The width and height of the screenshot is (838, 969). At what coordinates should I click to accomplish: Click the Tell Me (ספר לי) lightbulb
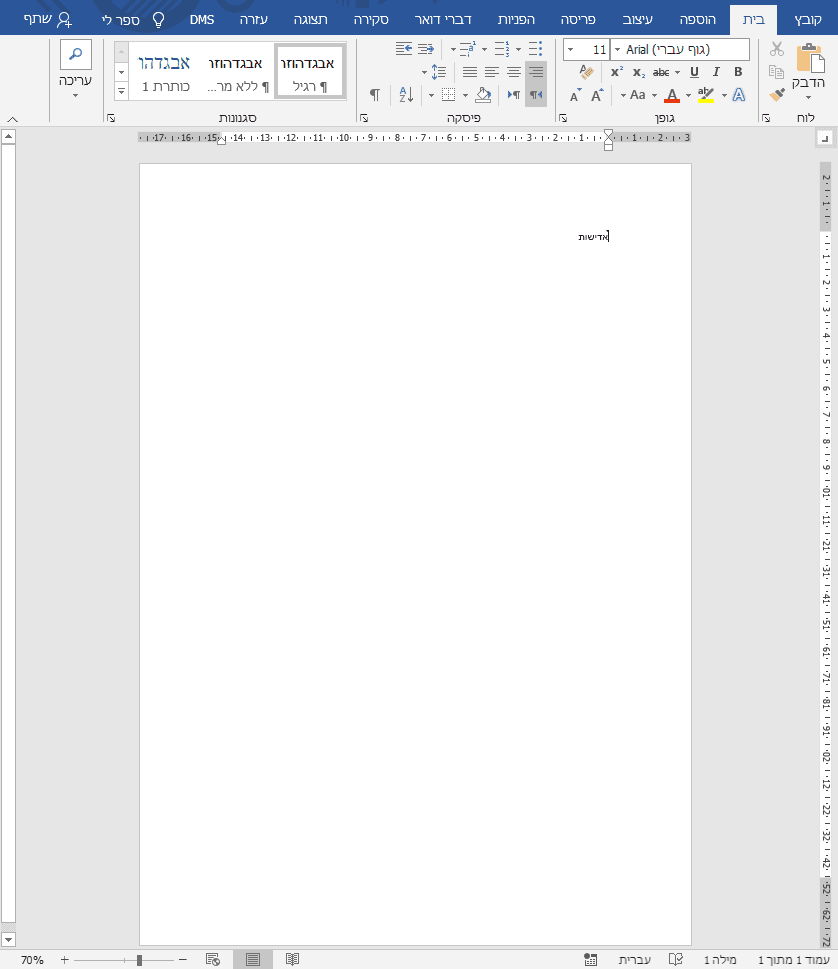[x=159, y=20]
